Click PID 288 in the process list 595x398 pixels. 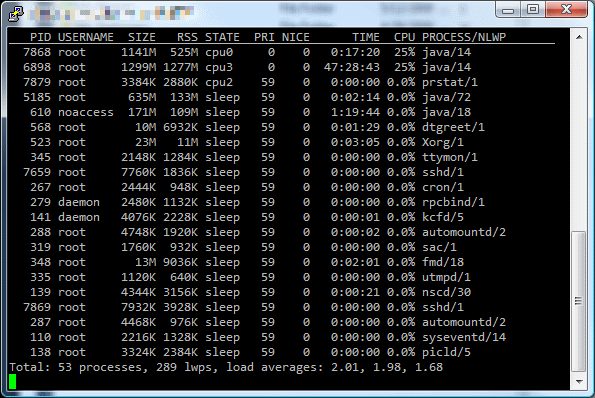click(40, 232)
